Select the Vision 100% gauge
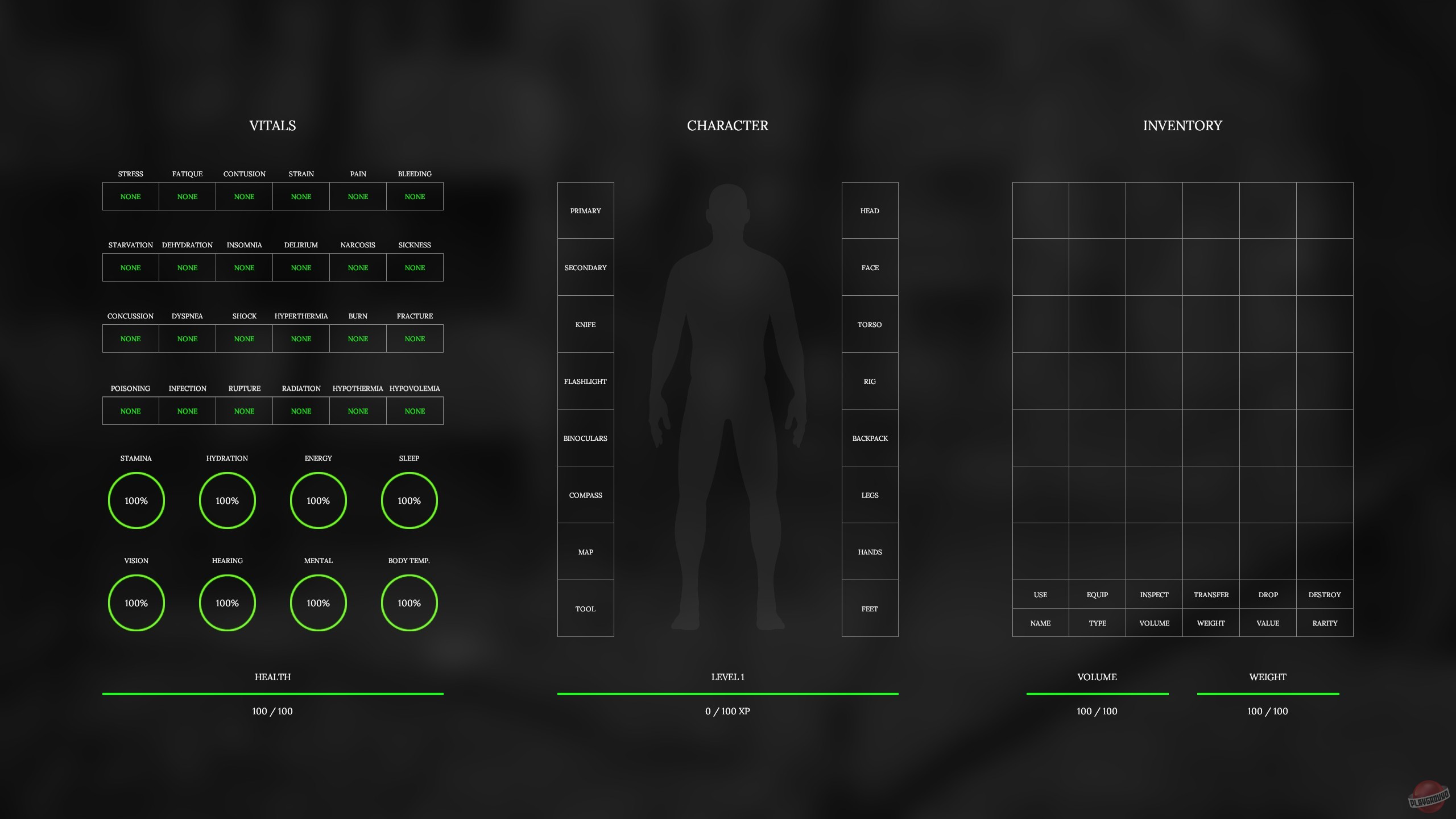Screen dimensions: 1456x819 [136, 603]
